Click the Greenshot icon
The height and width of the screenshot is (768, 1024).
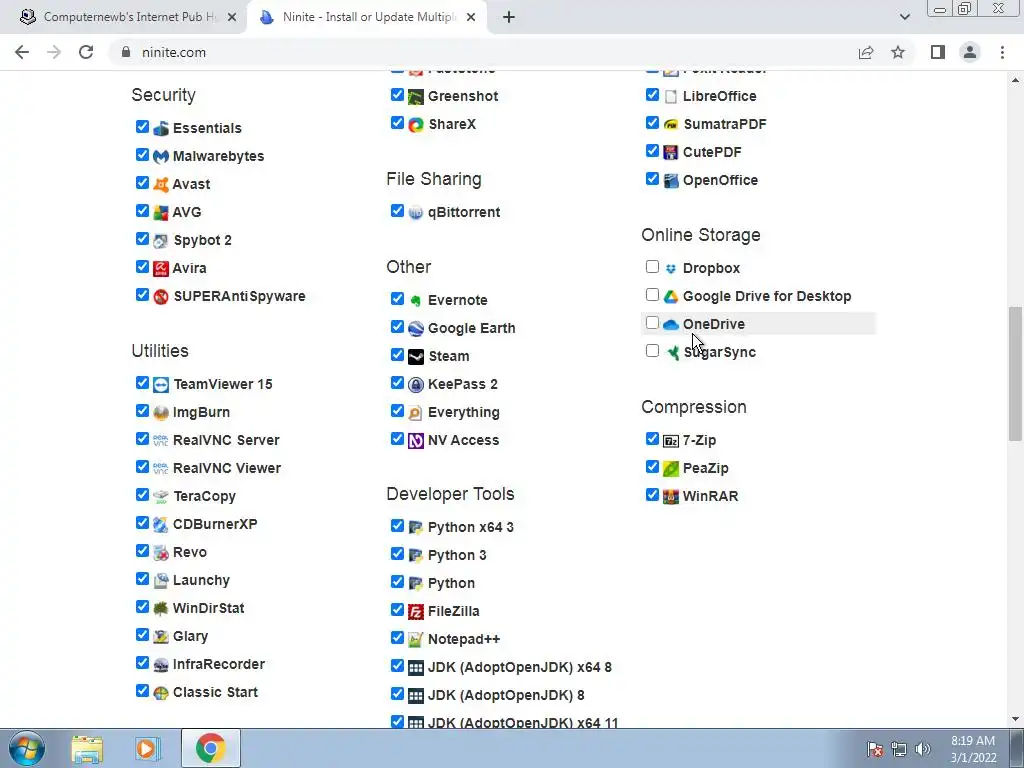(x=416, y=97)
